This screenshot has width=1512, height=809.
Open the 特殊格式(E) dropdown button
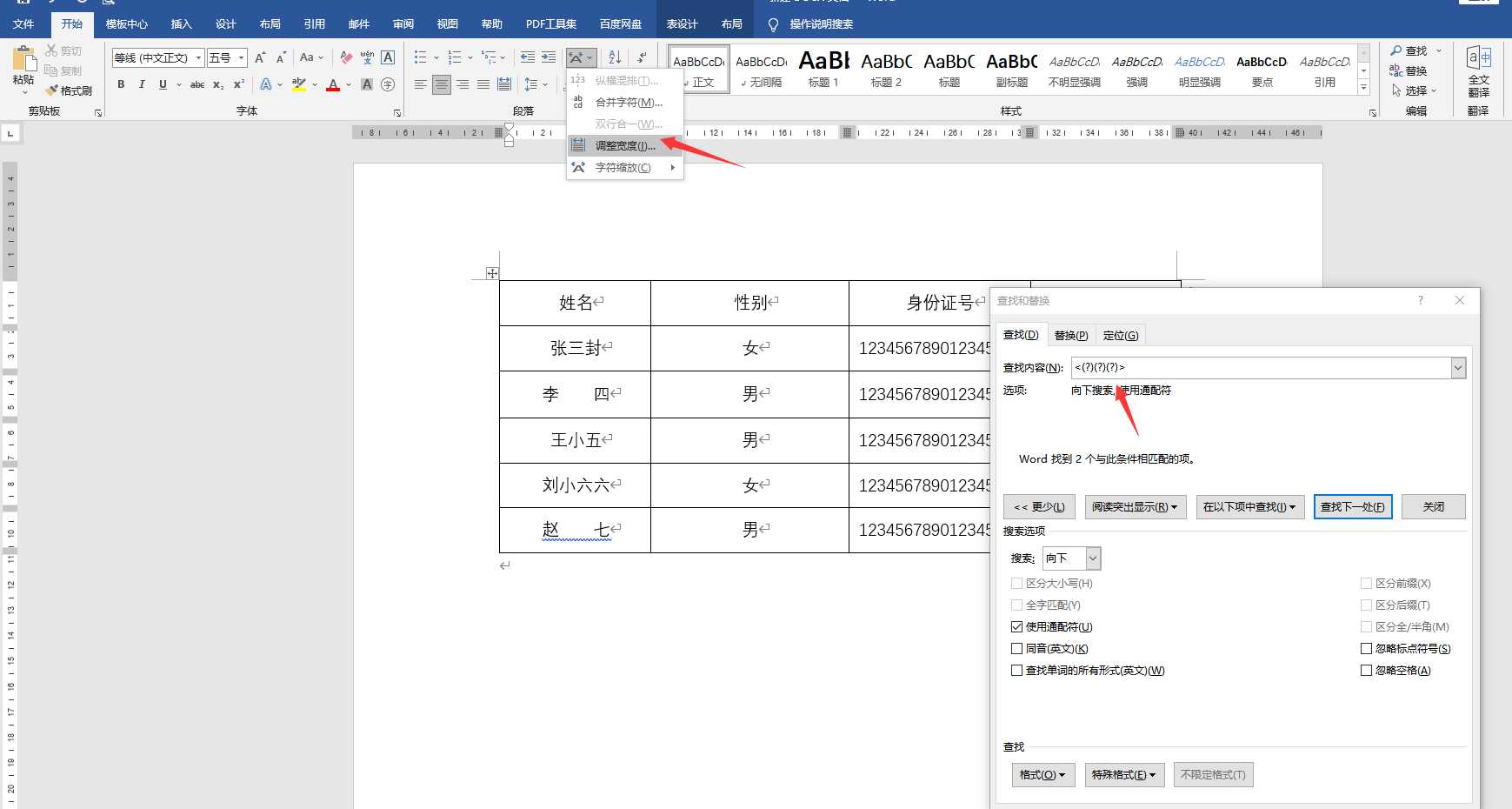click(1124, 774)
